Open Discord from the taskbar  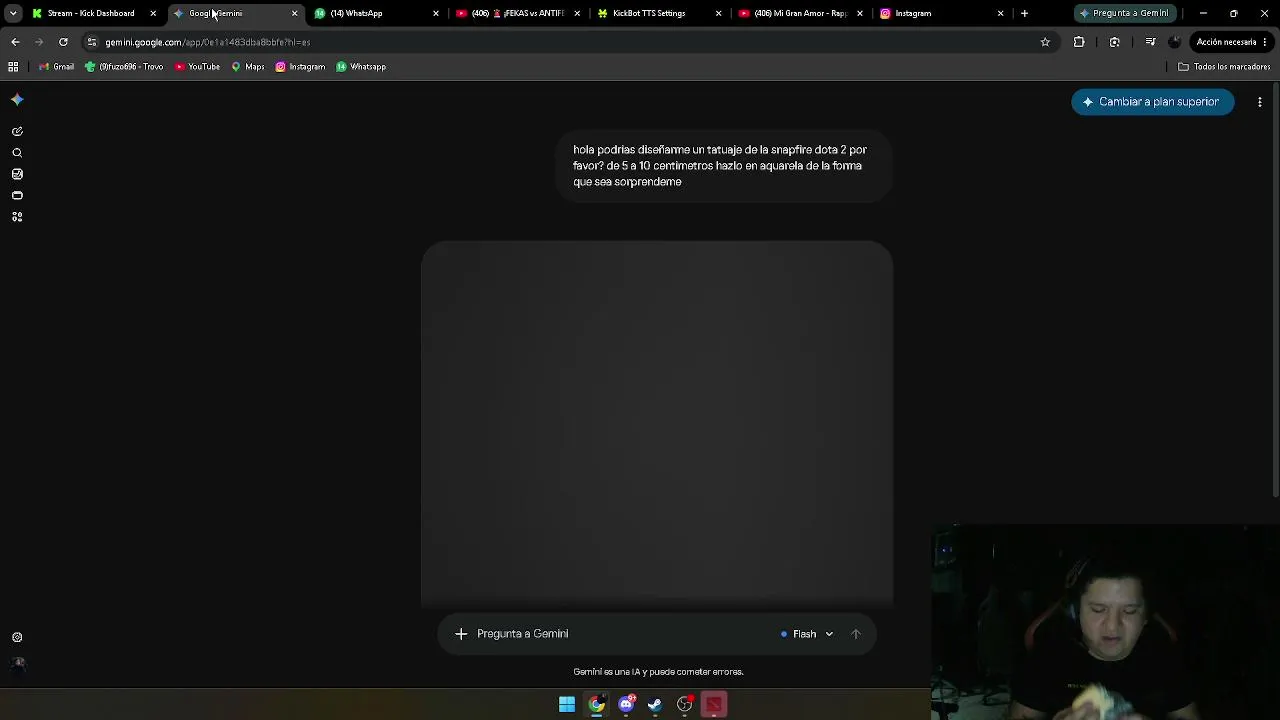[626, 705]
